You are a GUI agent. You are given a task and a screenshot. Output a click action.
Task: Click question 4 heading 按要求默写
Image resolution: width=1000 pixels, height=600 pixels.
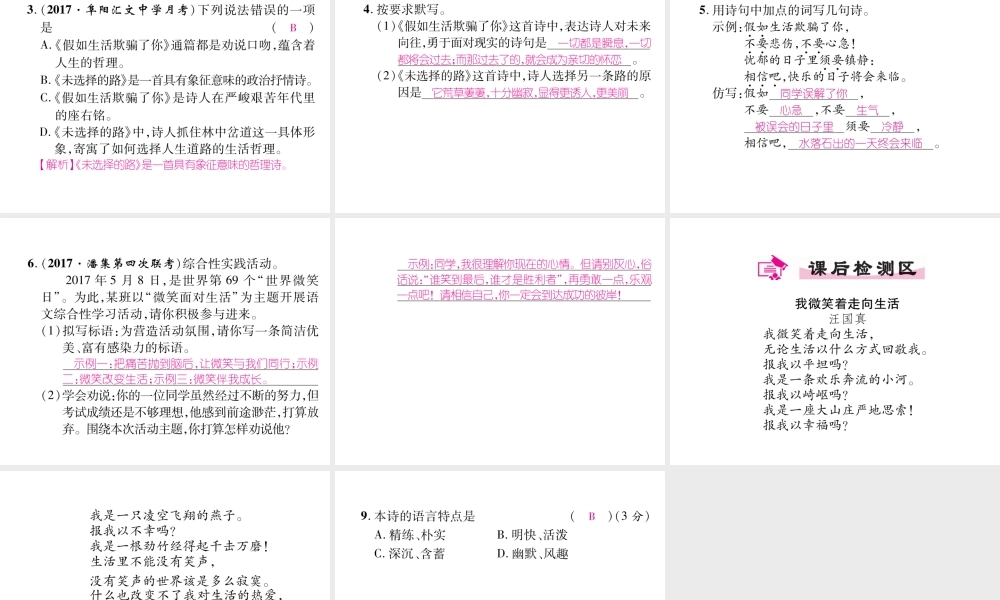click(x=406, y=10)
